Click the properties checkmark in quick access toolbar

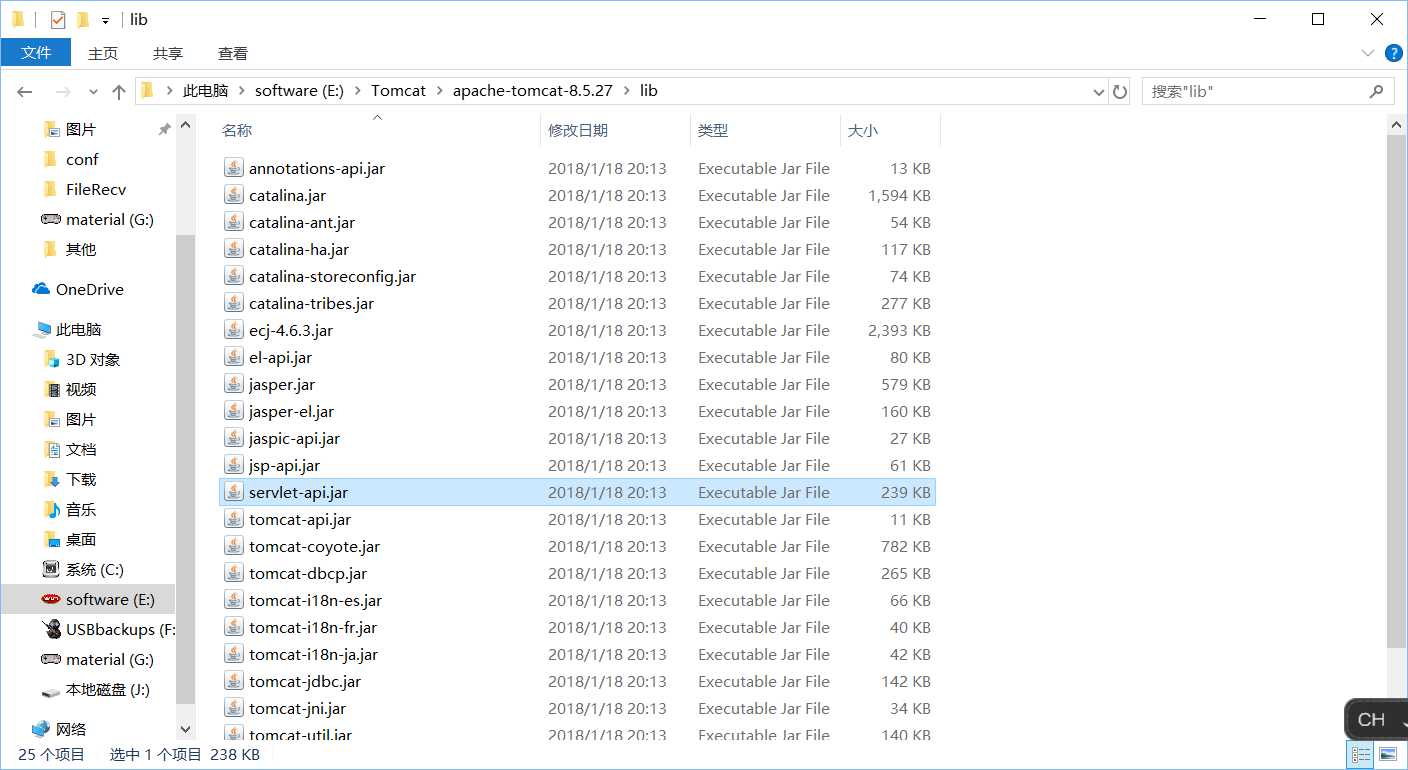[x=58, y=19]
